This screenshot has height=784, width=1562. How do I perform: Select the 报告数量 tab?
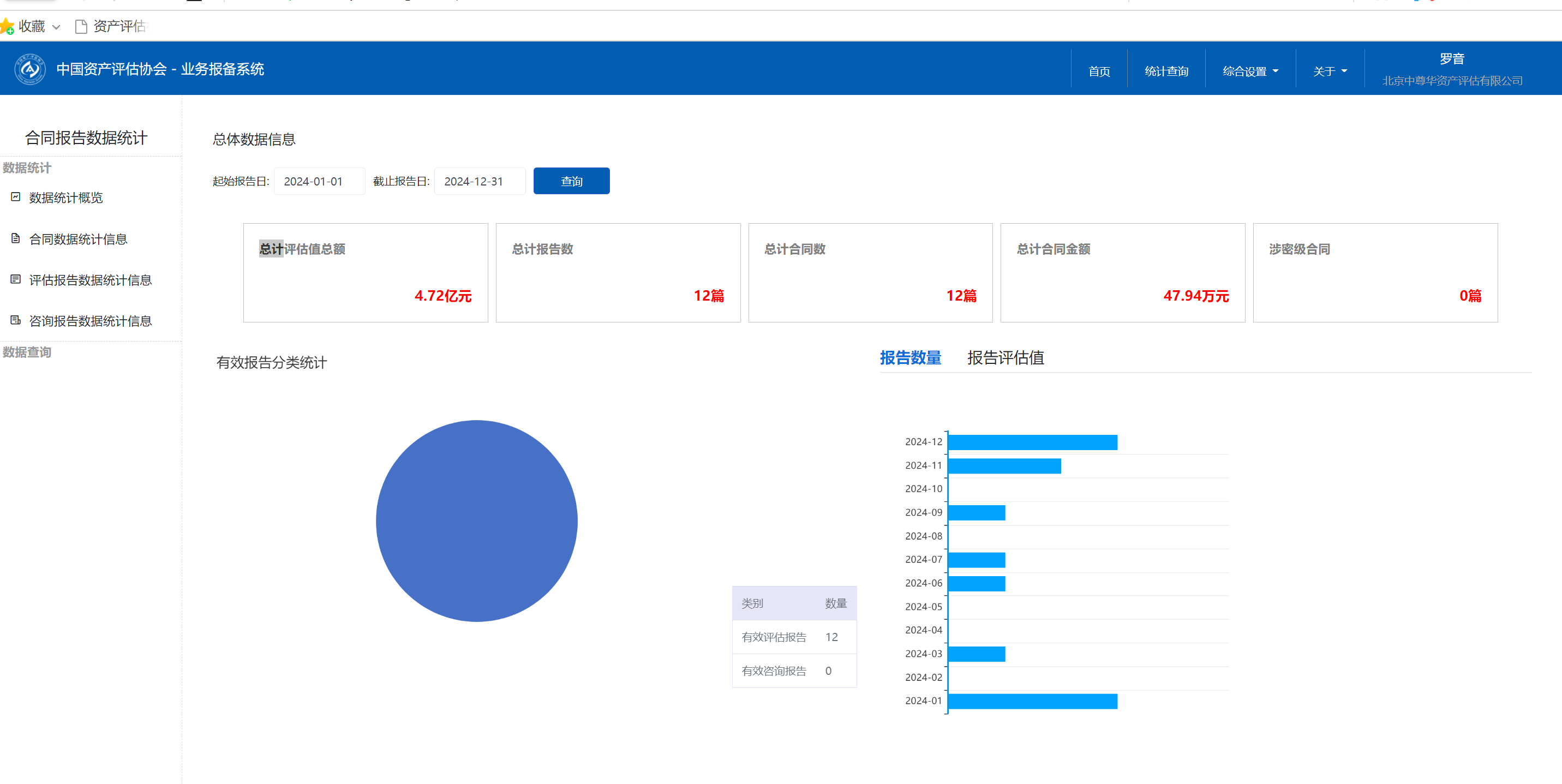coord(910,358)
